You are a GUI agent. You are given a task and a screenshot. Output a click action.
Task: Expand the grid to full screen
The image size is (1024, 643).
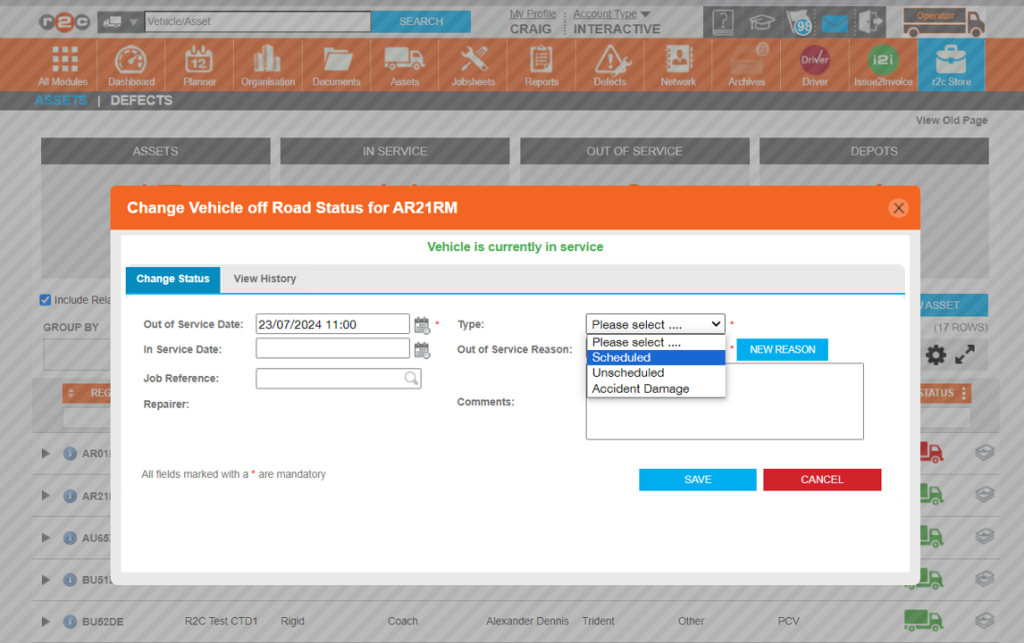965,354
